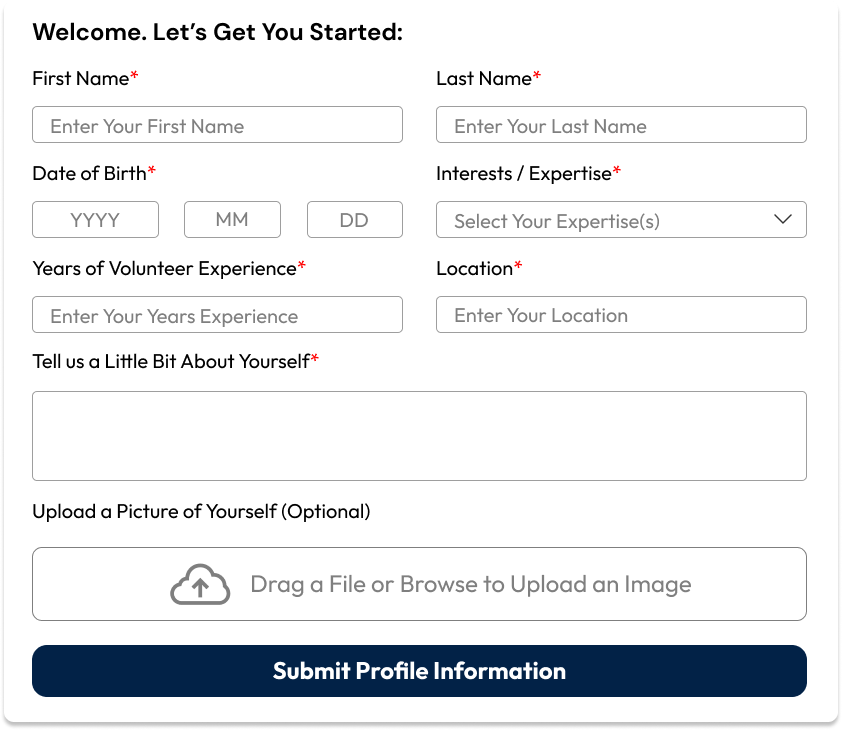Click the image upload drop zone box
The image size is (842, 730).
pyautogui.click(x=419, y=584)
